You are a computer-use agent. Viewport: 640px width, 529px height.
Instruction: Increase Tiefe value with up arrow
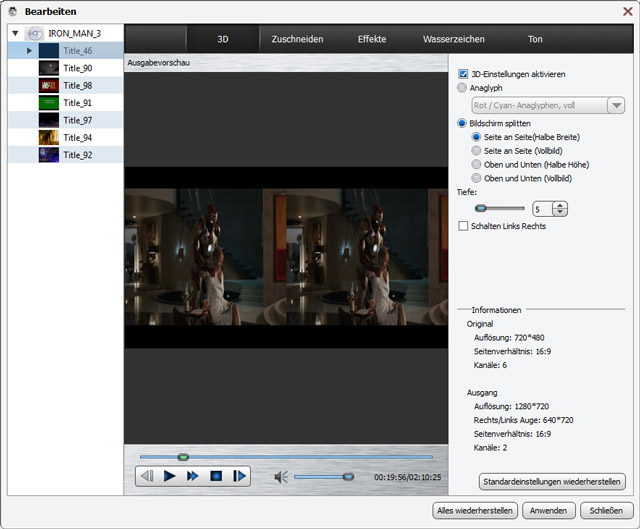click(560, 206)
